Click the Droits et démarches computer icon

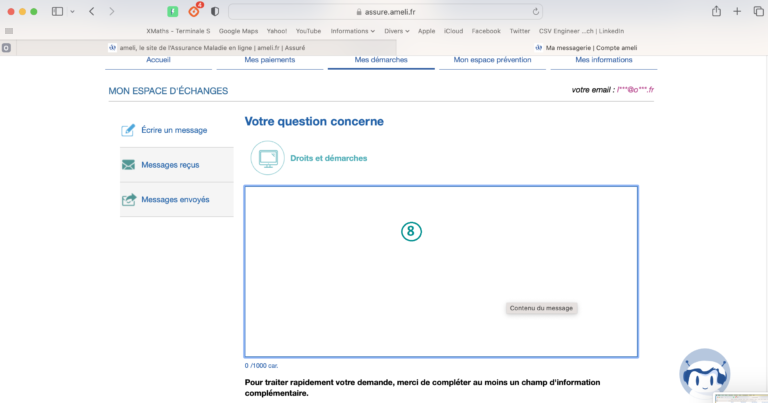pos(267,158)
